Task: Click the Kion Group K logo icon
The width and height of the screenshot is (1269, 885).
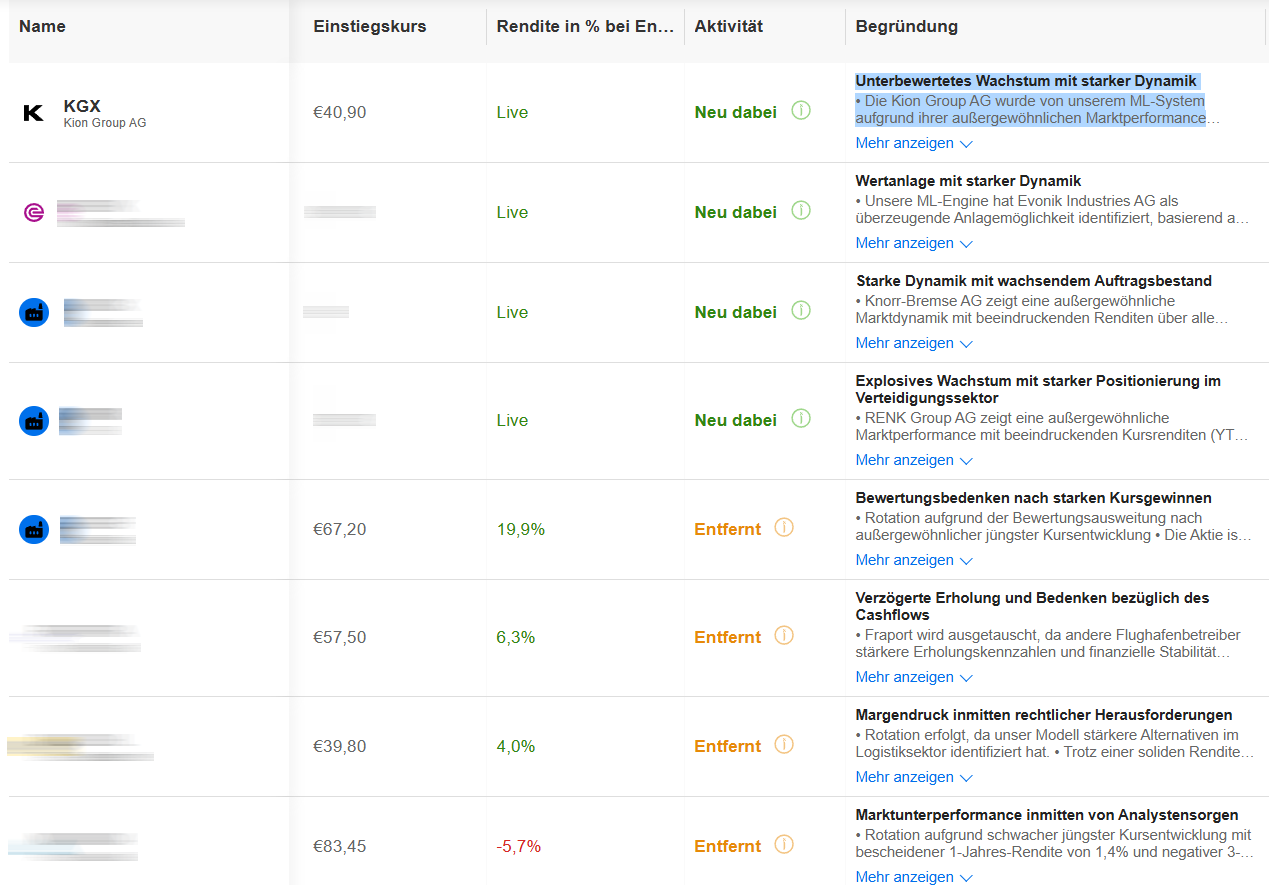Action: point(33,113)
